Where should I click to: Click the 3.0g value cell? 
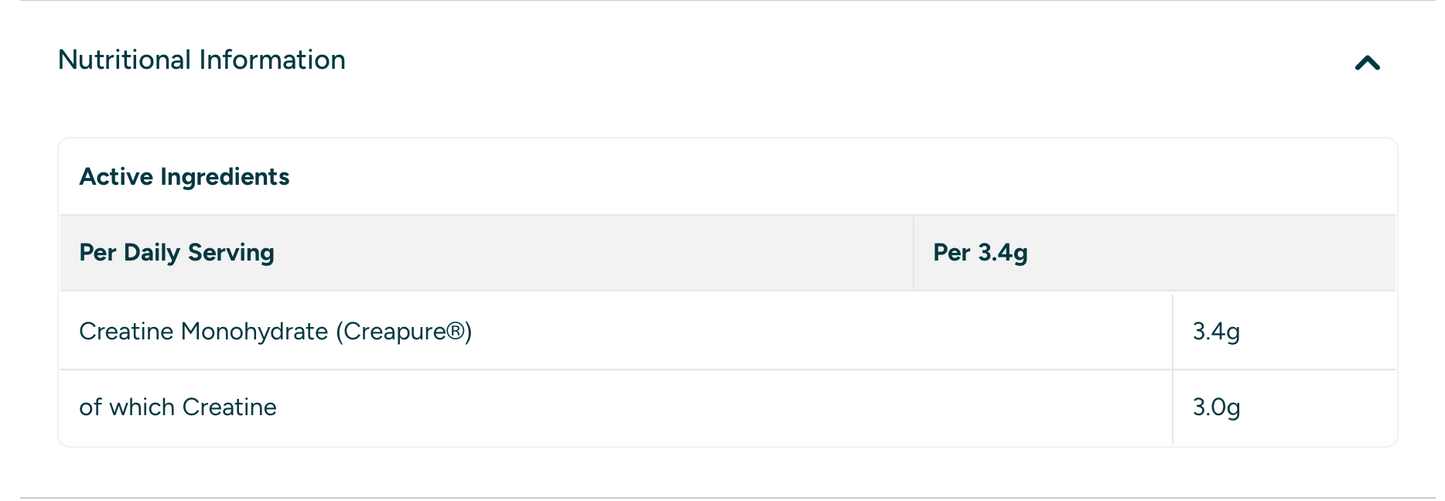click(1216, 407)
